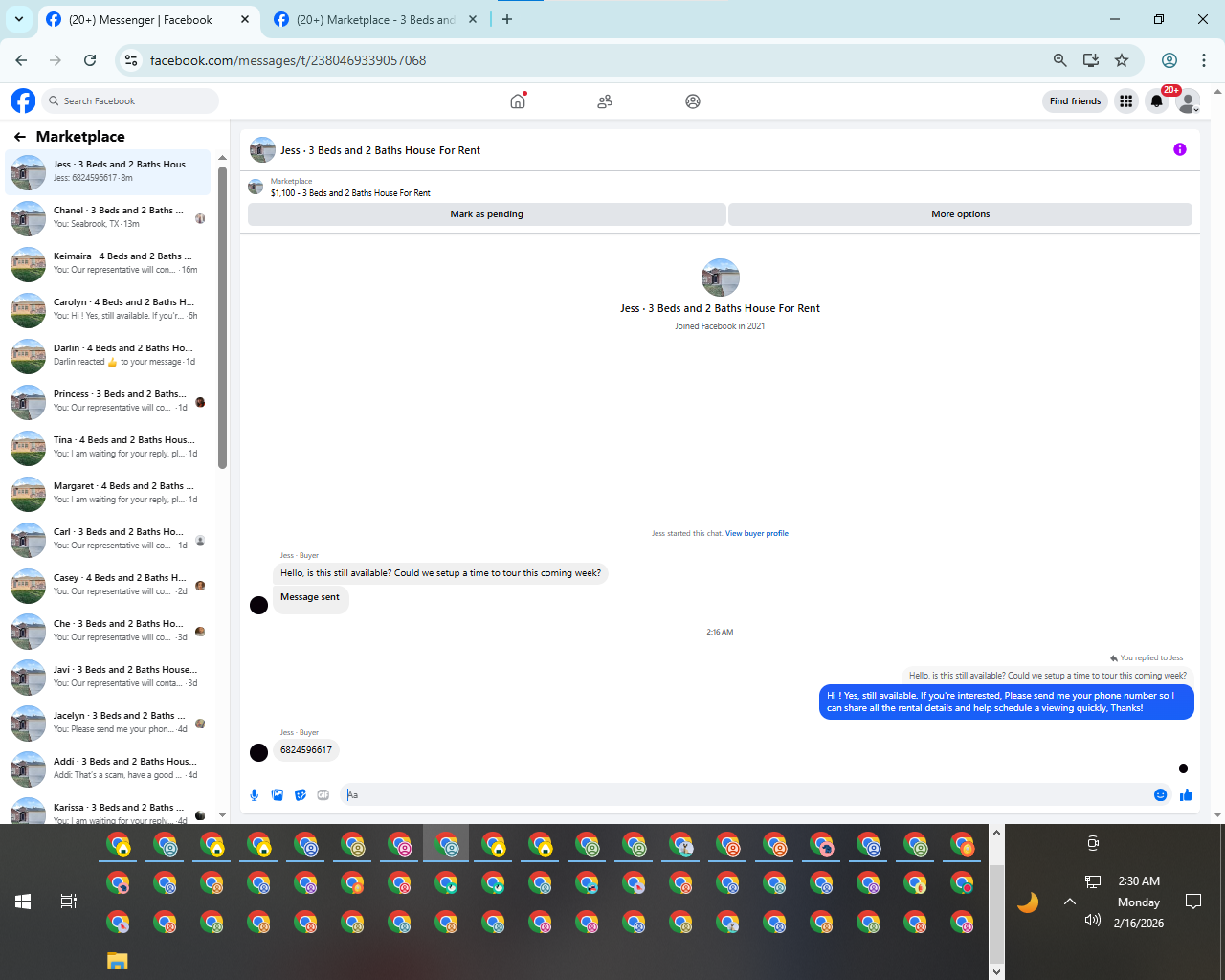Open Chrome profile icon
Image resolution: width=1225 pixels, height=980 pixels.
pos(1169,60)
